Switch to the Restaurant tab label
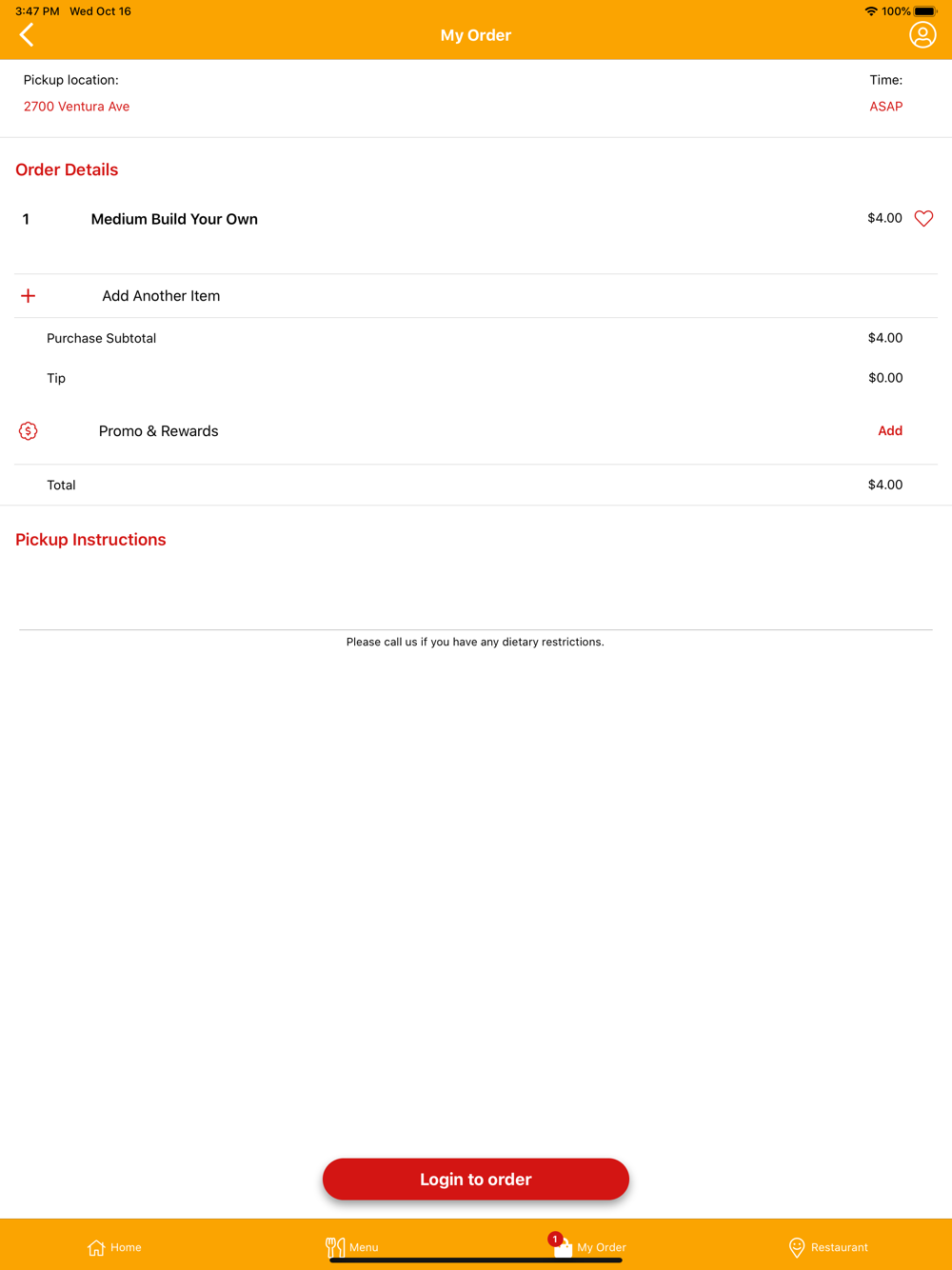The image size is (952, 1270). click(840, 1247)
